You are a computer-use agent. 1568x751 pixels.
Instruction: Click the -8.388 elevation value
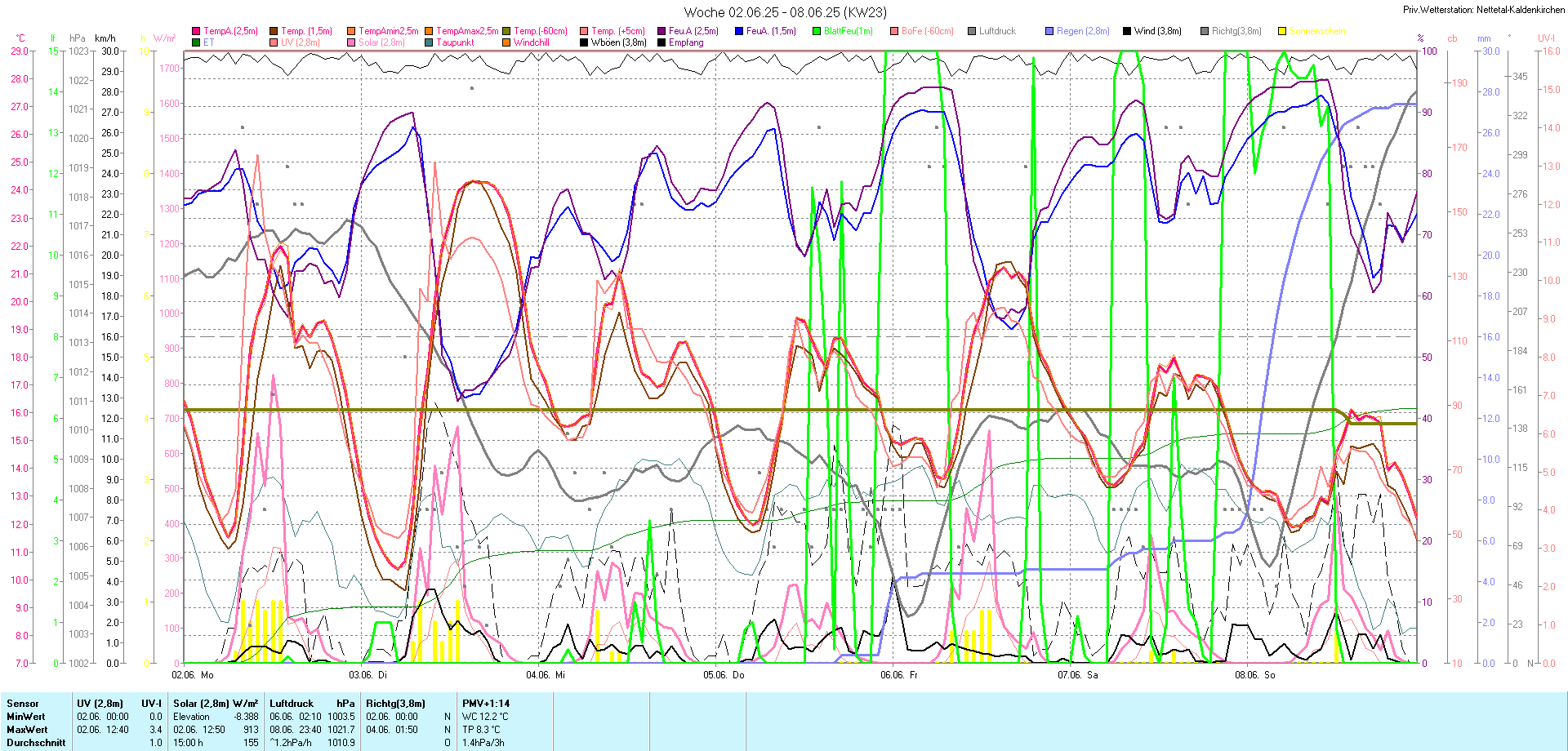pos(246,717)
